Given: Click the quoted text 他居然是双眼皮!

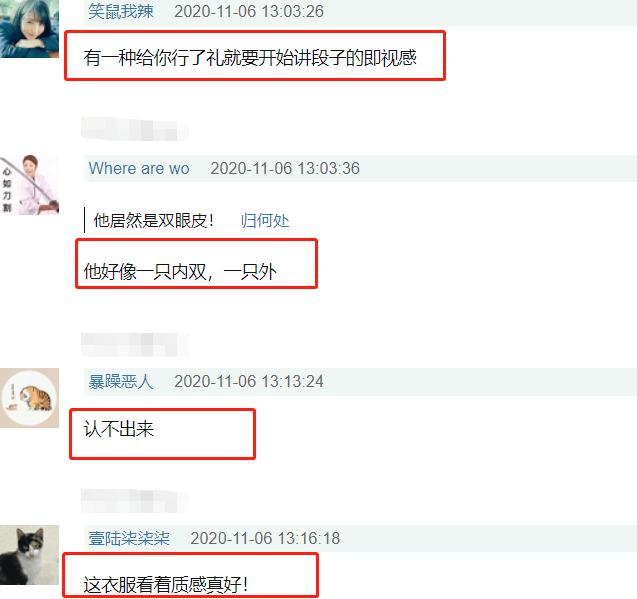Looking at the screenshot, I should [154, 221].
